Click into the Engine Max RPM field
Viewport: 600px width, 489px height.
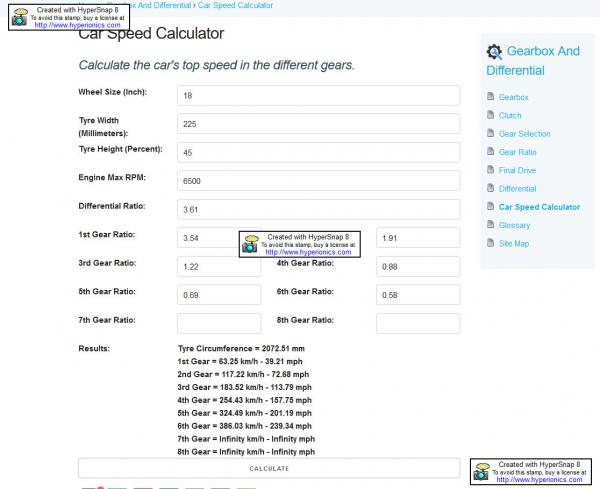point(318,181)
